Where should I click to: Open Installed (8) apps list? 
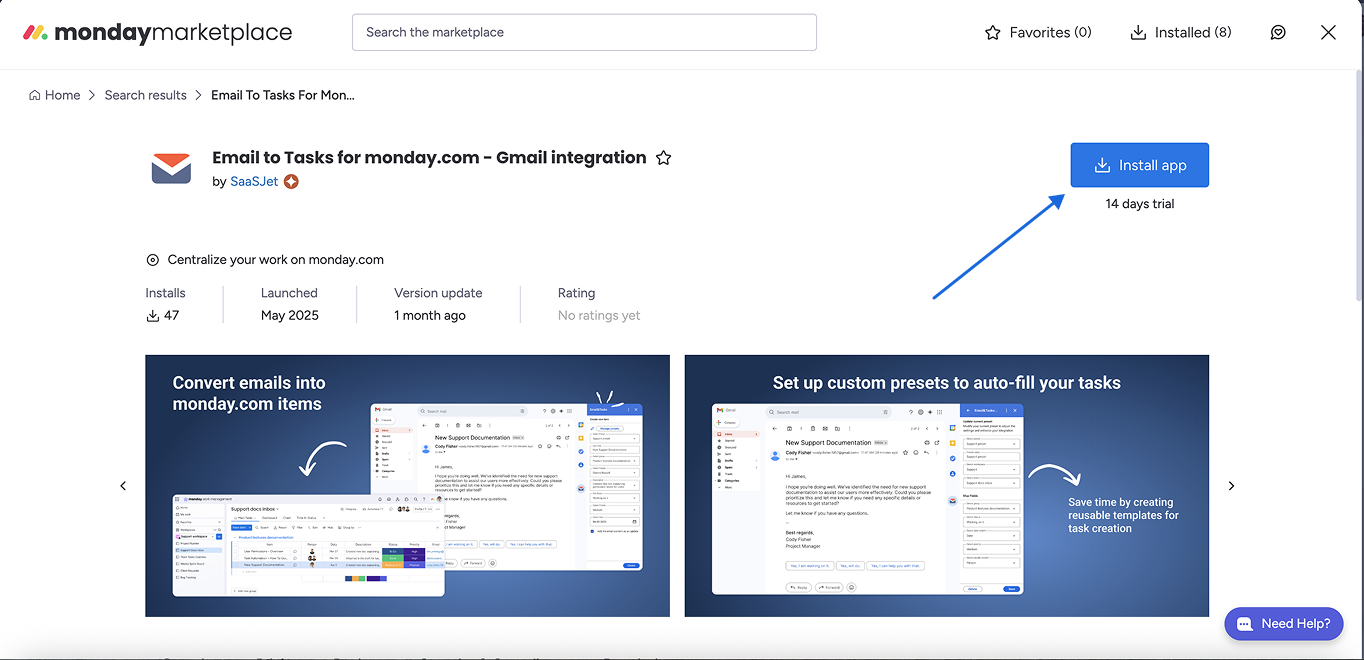(x=1181, y=33)
